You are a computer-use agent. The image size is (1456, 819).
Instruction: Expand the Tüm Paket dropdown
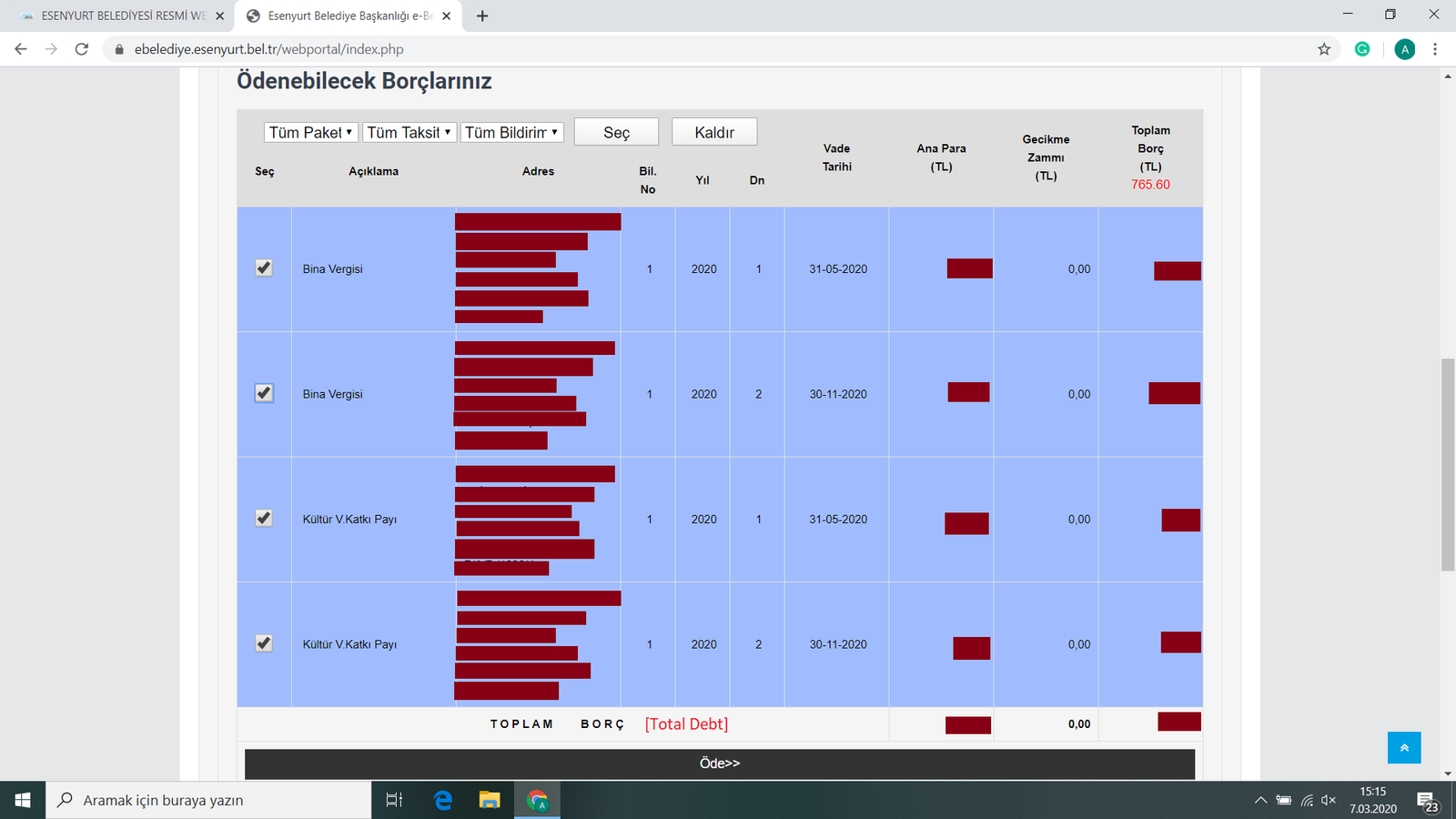pyautogui.click(x=310, y=133)
